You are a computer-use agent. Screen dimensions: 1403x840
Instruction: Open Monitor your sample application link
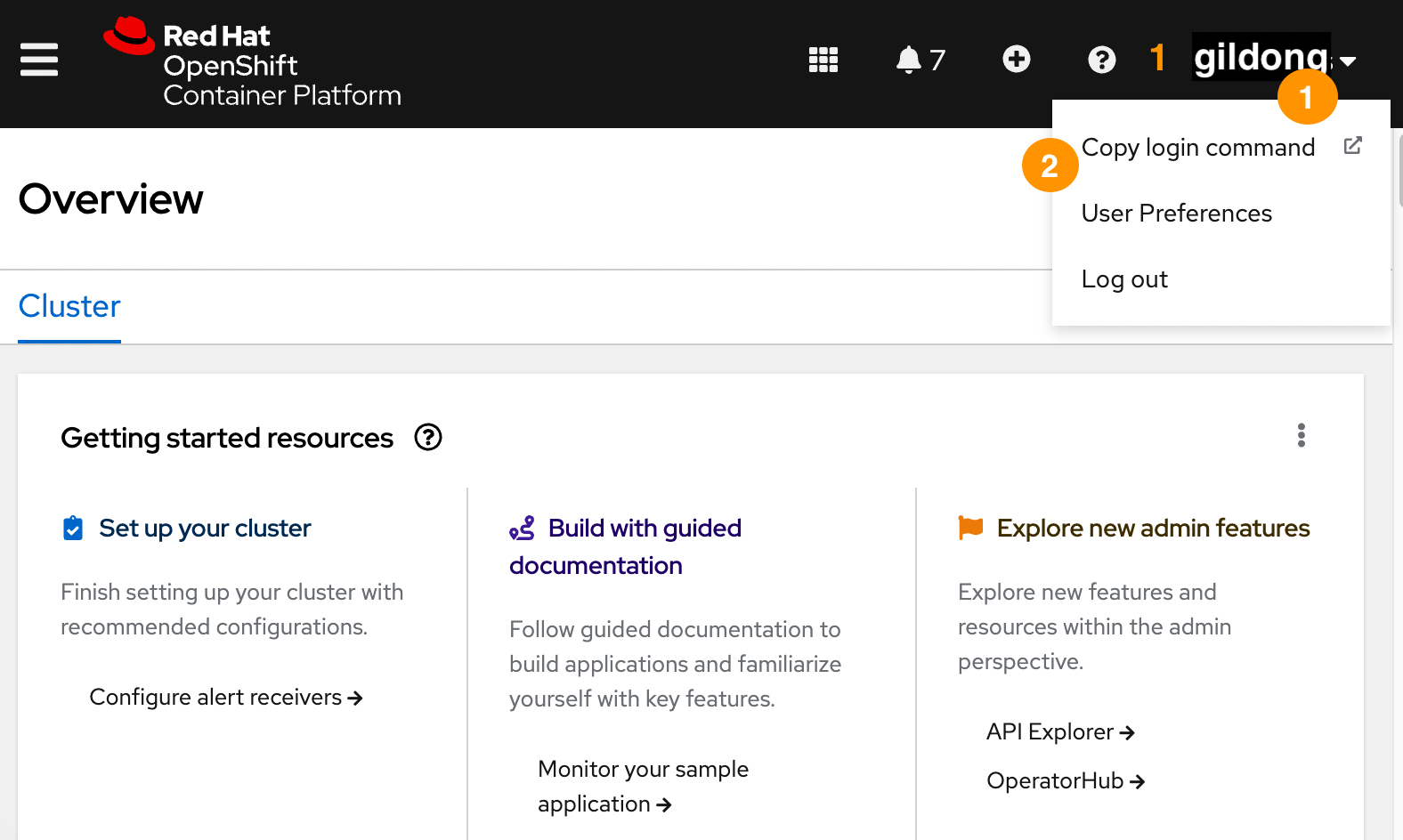pyautogui.click(x=643, y=787)
